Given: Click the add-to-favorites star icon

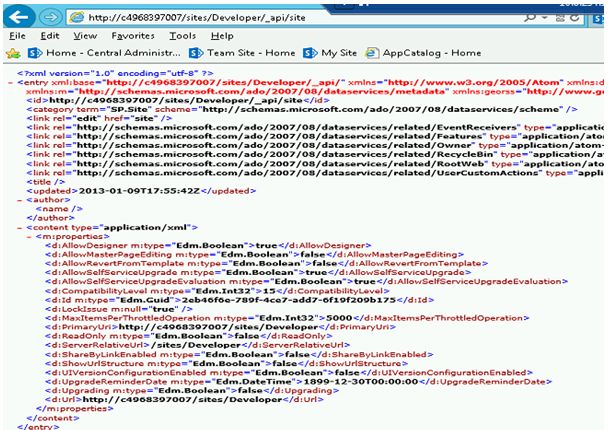Looking at the screenshot, I should (13, 53).
